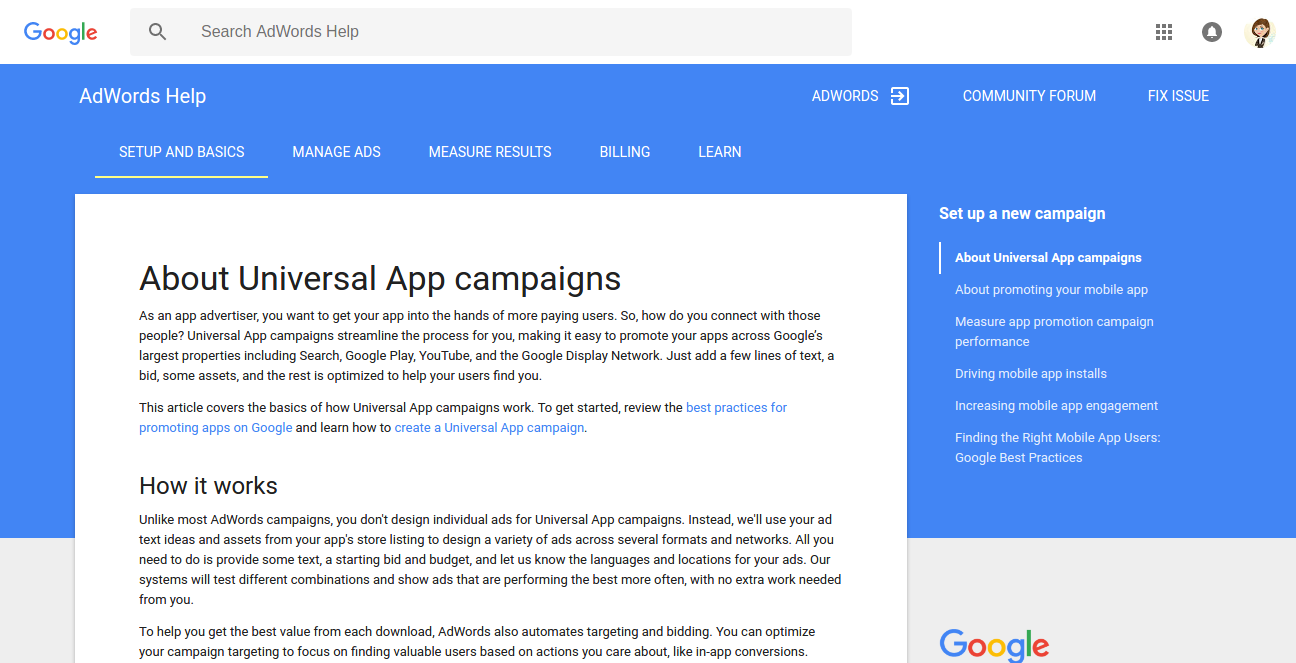Screen dimensions: 1296x663
Task: Open 'Driving mobile app installs' article
Action: point(1031,374)
